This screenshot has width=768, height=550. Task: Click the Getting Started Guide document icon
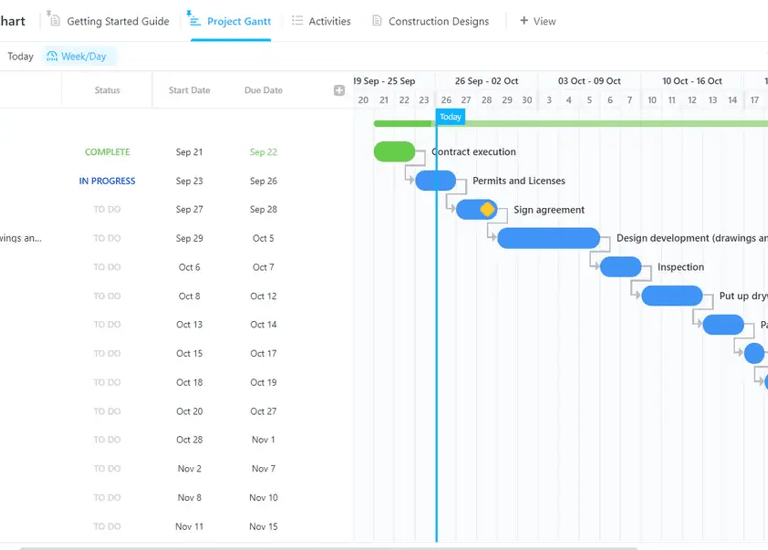click(55, 21)
